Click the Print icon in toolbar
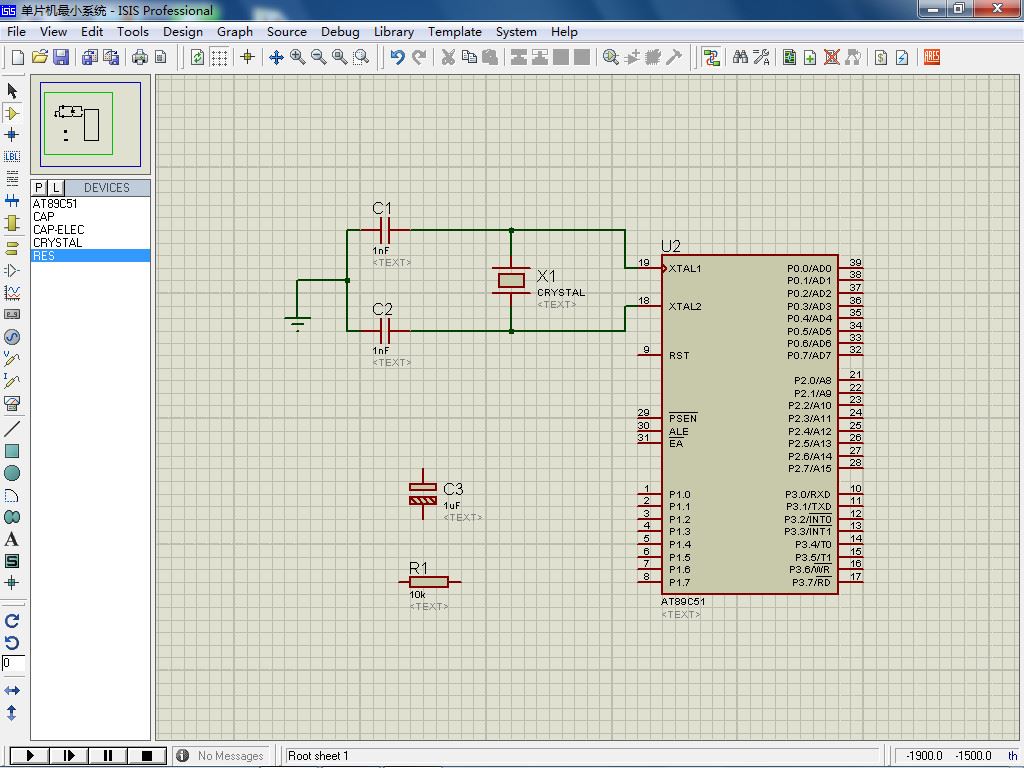1024x768 pixels. [140, 57]
